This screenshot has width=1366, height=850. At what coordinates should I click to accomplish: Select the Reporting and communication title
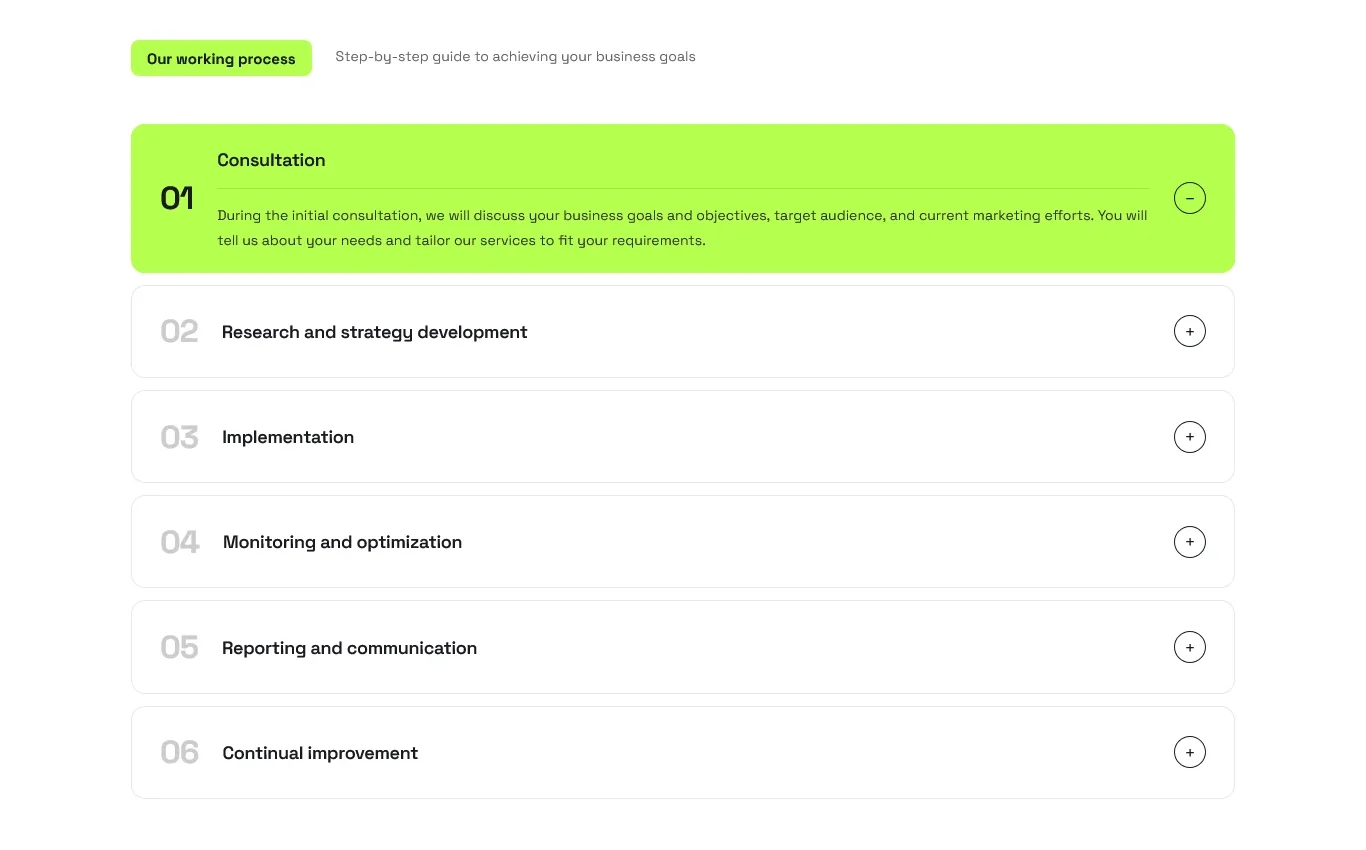tap(349, 648)
